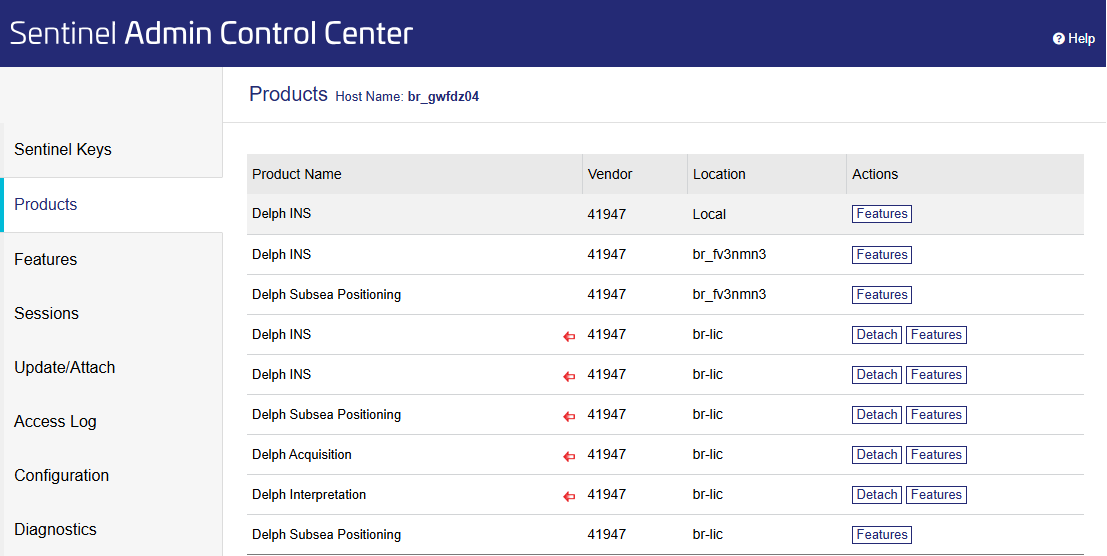Click red arrow beside br-lic Delph Subsea Positioning
Viewport: 1107px width, 556px height.
click(569, 416)
